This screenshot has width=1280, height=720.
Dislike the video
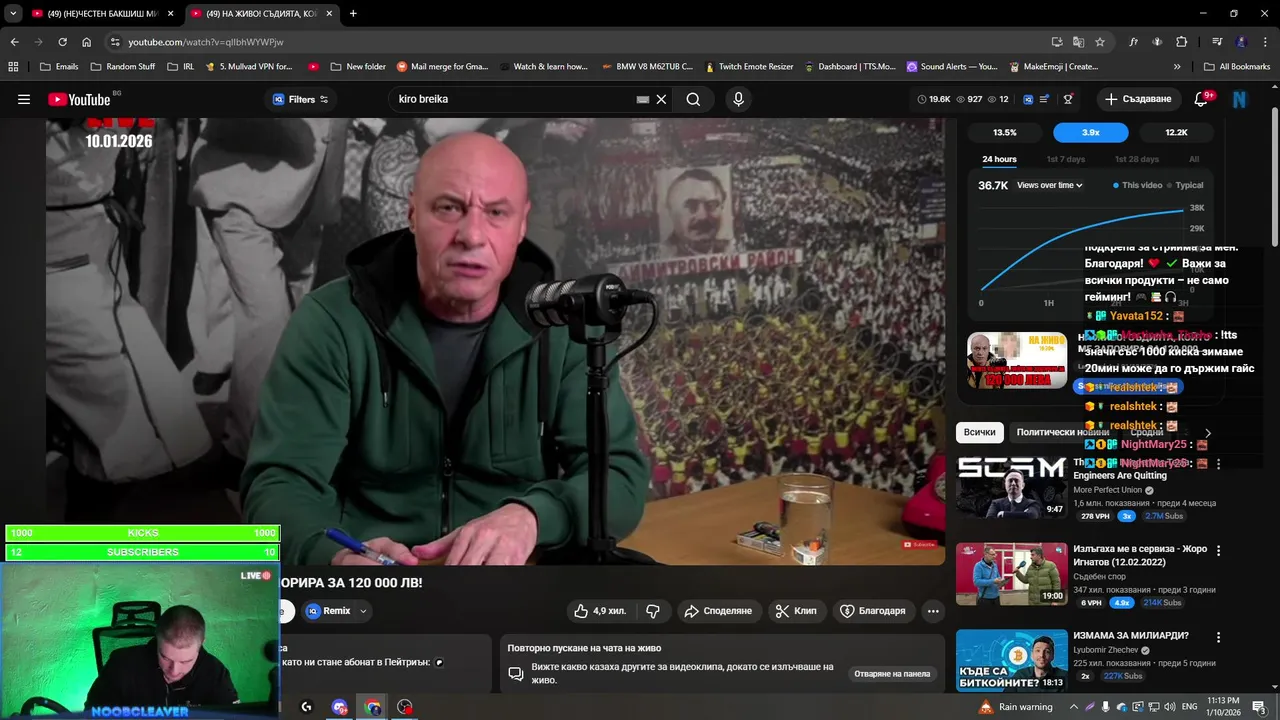(x=653, y=611)
